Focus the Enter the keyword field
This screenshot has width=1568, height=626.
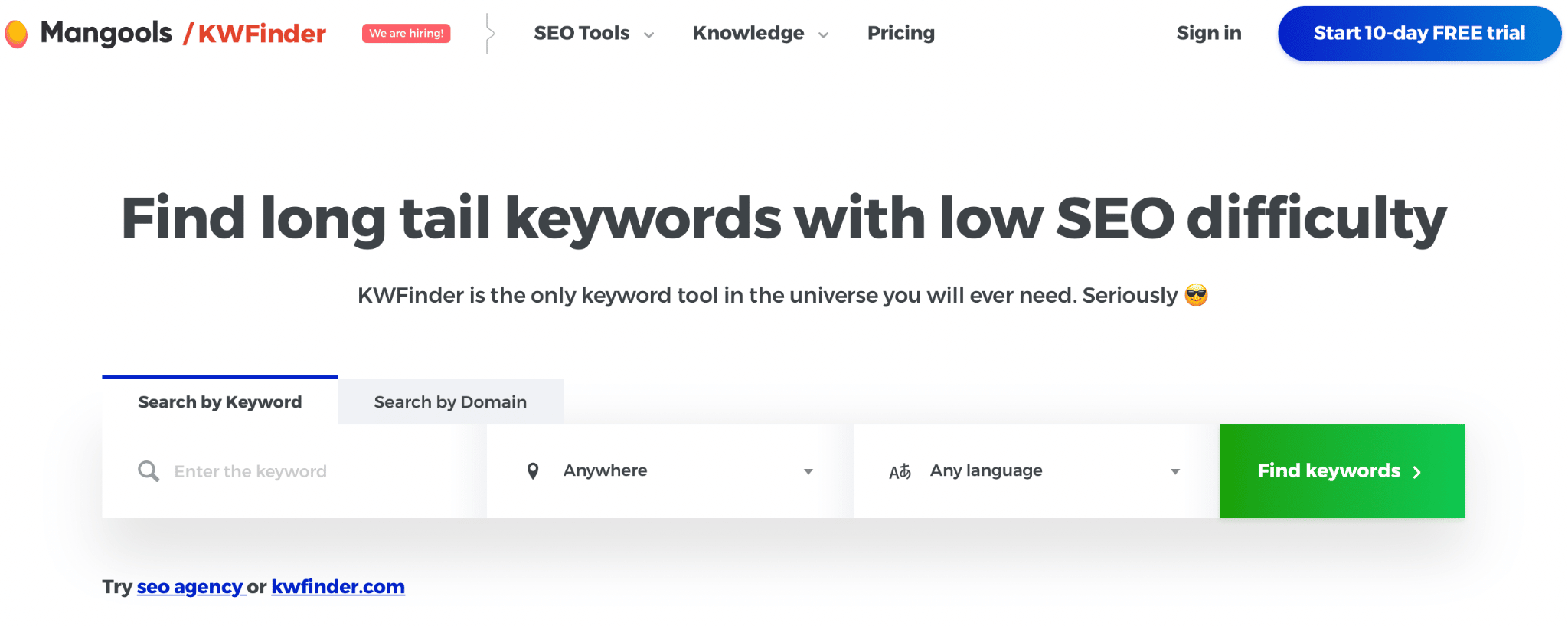(x=294, y=471)
